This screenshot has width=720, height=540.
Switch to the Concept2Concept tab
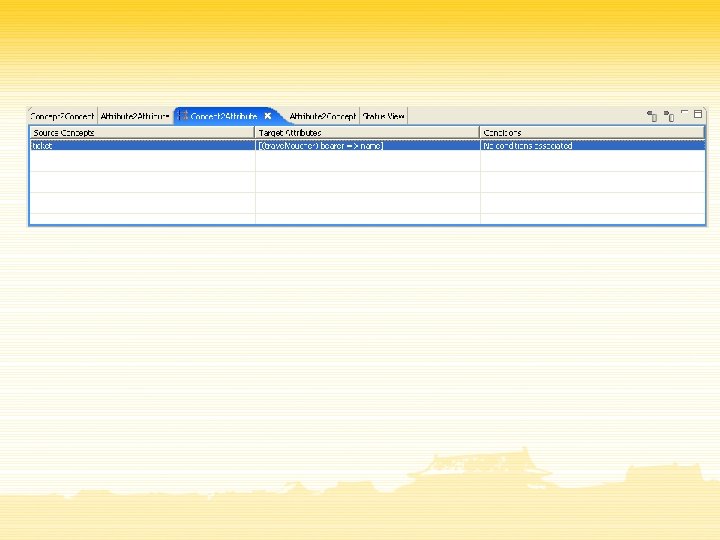coord(62,116)
